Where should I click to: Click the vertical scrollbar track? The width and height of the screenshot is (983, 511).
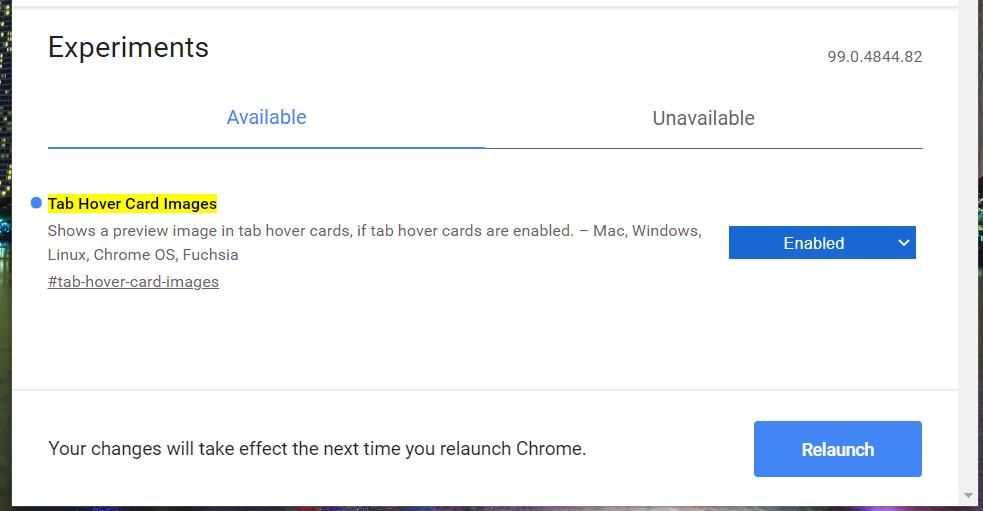point(968,250)
